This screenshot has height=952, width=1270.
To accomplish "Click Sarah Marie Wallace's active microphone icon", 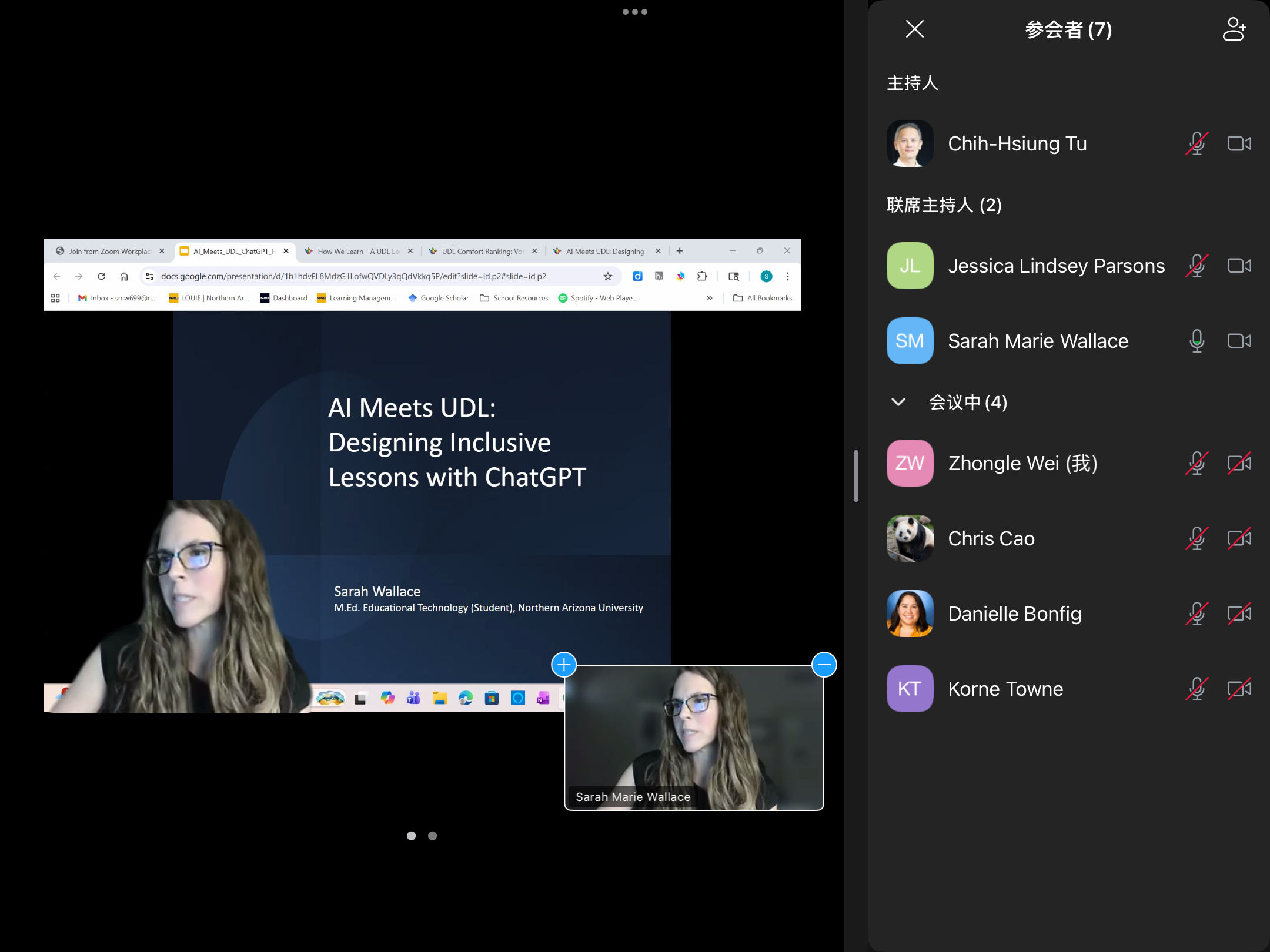I will click(1196, 341).
